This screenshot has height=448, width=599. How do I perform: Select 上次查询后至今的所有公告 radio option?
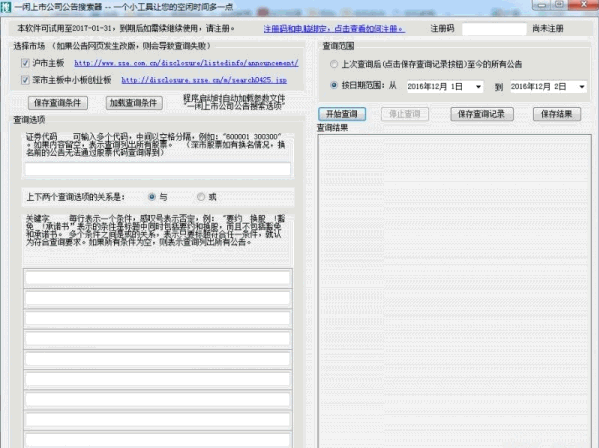point(334,64)
